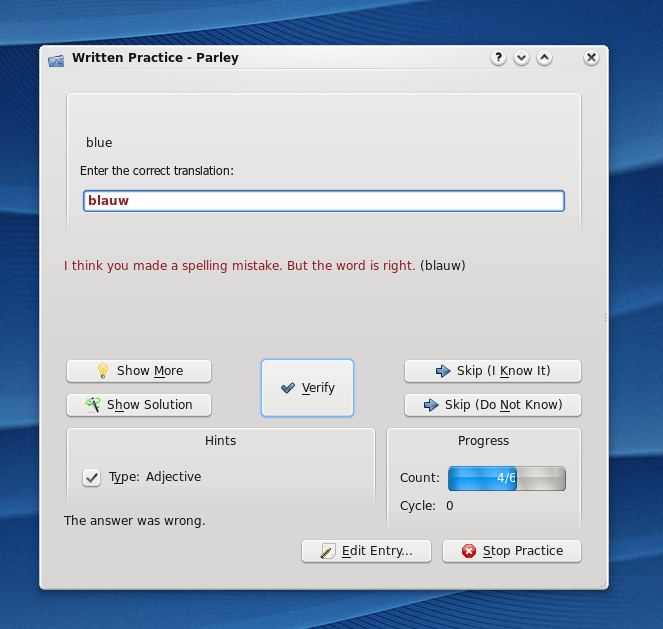Click the Cycle value '0'
The image size is (663, 629).
click(449, 506)
